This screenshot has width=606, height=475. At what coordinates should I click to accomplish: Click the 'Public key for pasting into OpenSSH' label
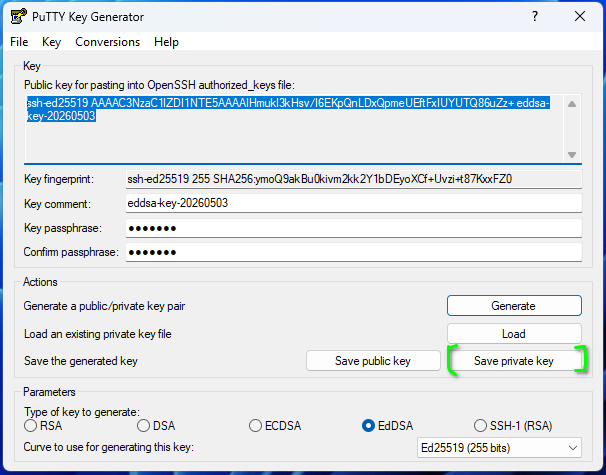point(159,85)
